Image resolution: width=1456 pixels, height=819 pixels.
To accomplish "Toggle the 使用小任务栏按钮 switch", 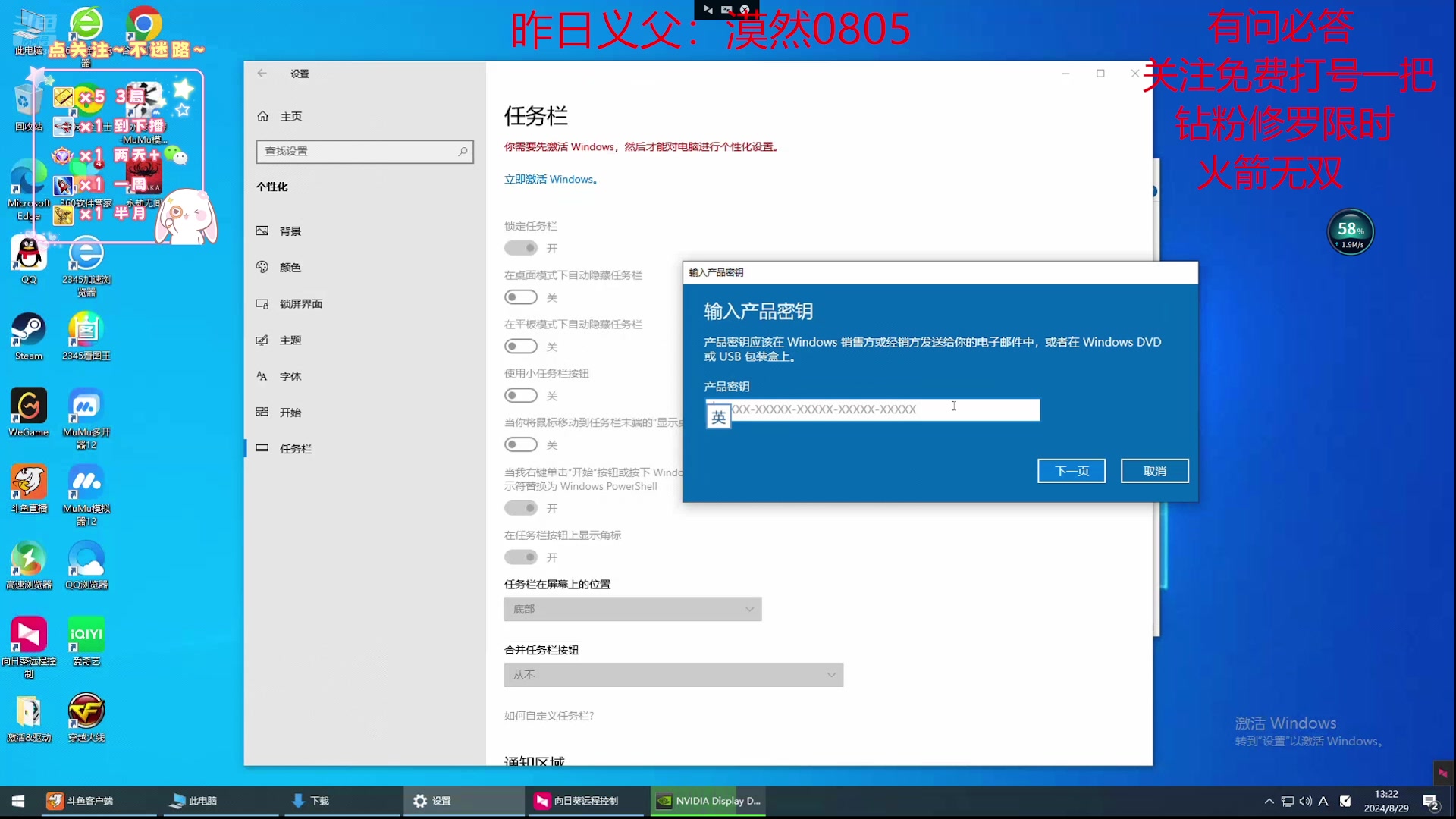I will 521,396.
